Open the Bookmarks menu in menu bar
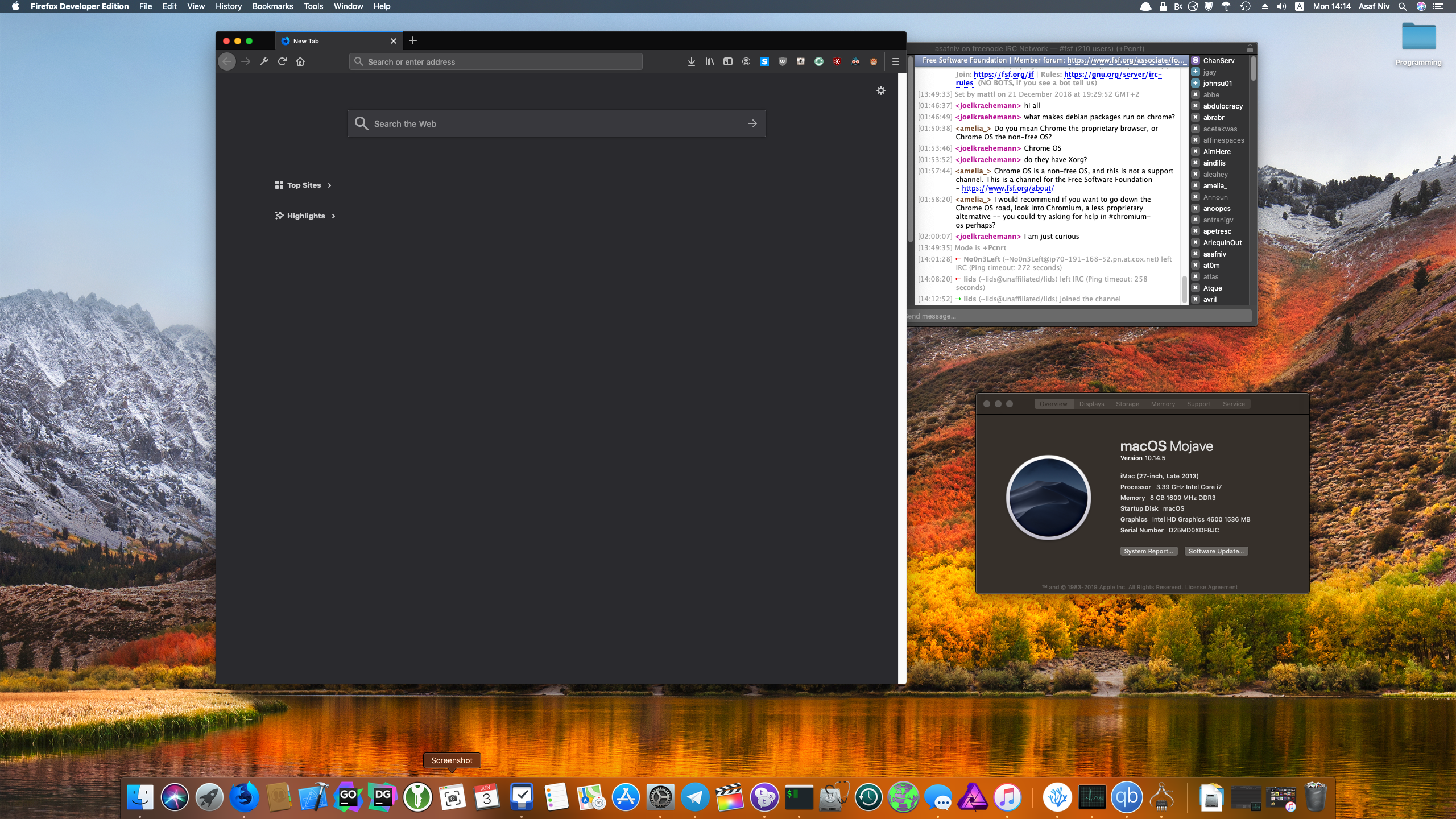 pos(272,6)
